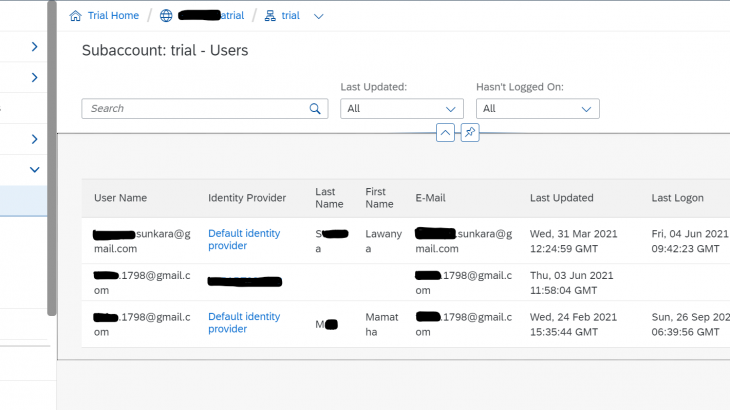Expand the third sidebar right chevron
The height and width of the screenshot is (410, 730).
click(34, 139)
